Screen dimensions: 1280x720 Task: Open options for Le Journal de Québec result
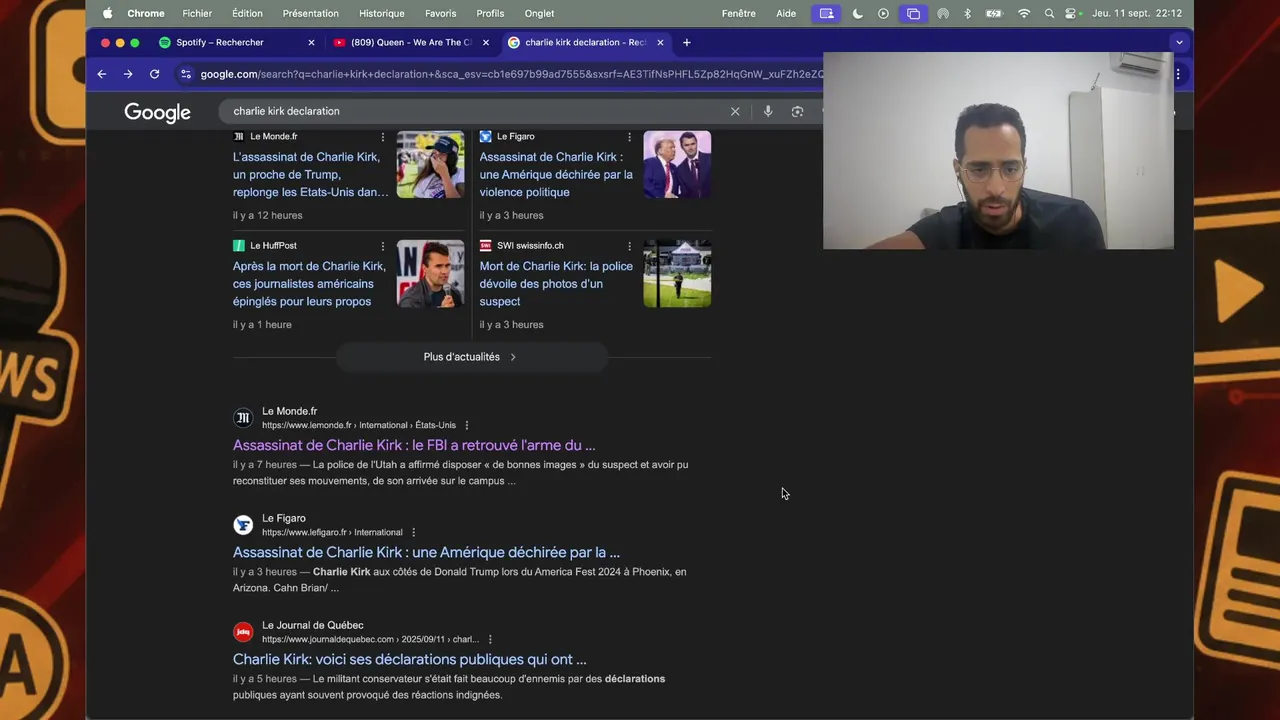click(490, 639)
